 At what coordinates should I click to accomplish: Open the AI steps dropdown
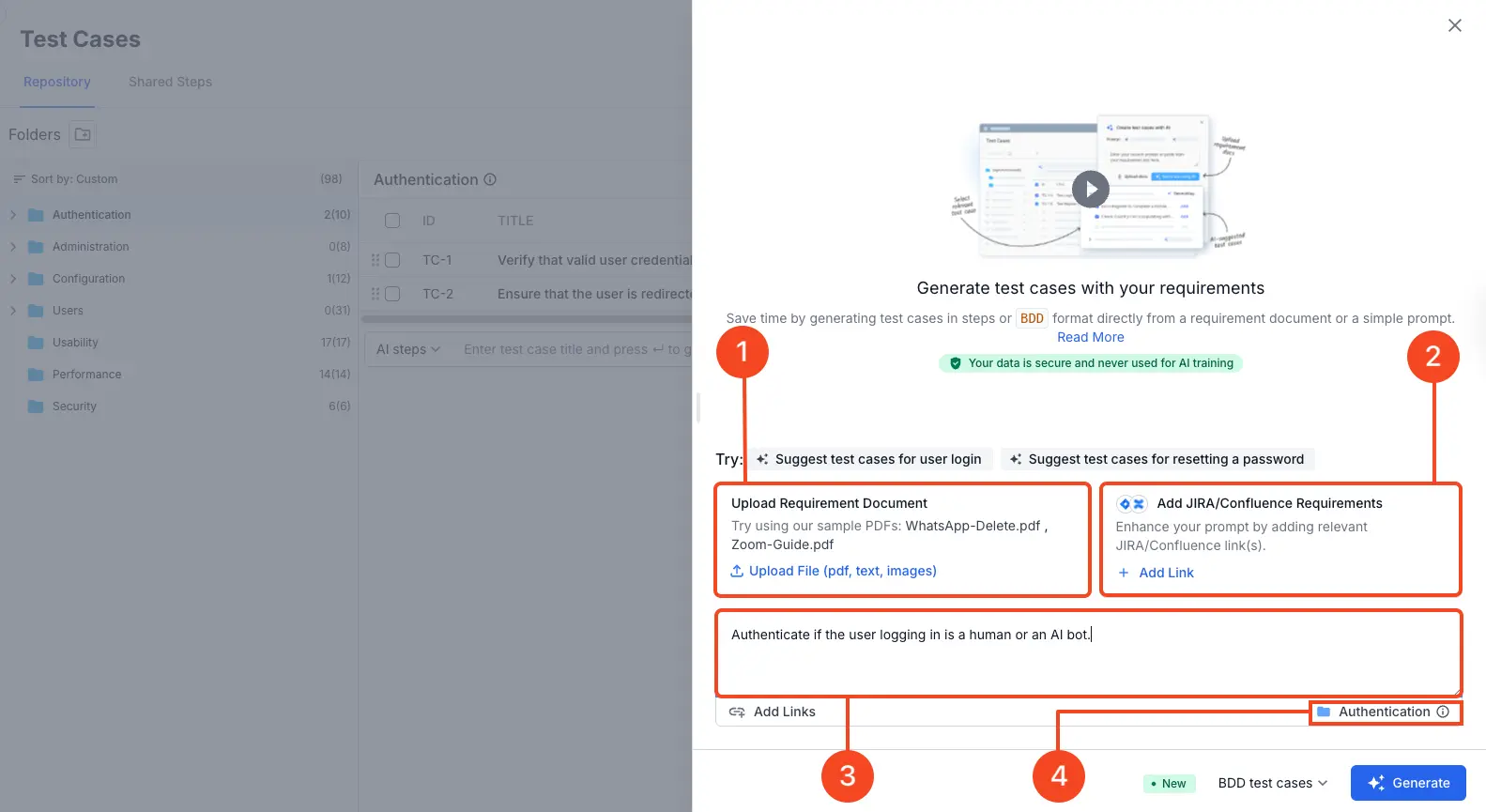coord(407,349)
